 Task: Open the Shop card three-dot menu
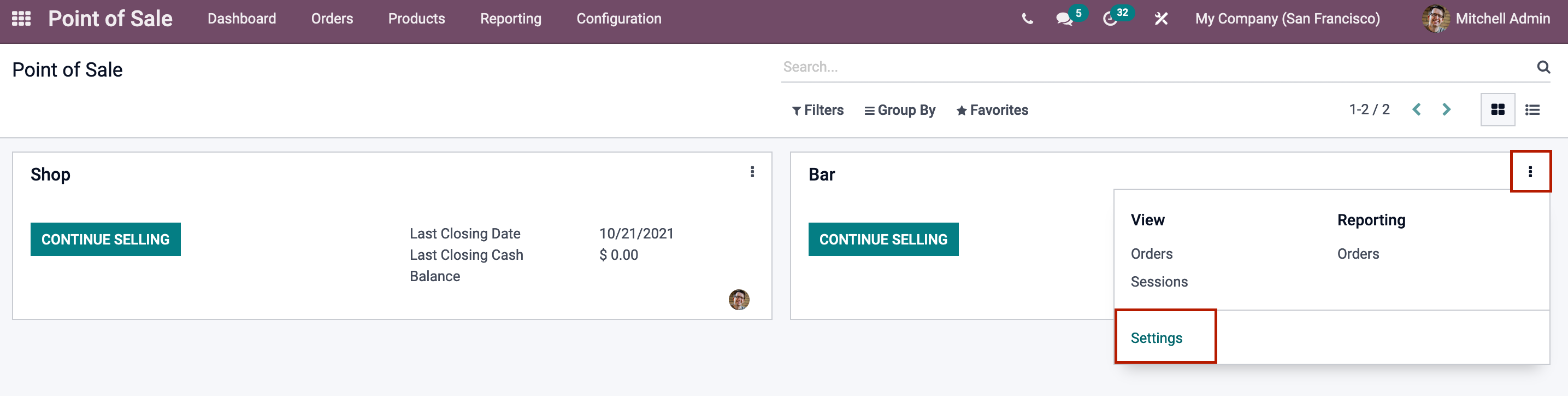(x=752, y=172)
